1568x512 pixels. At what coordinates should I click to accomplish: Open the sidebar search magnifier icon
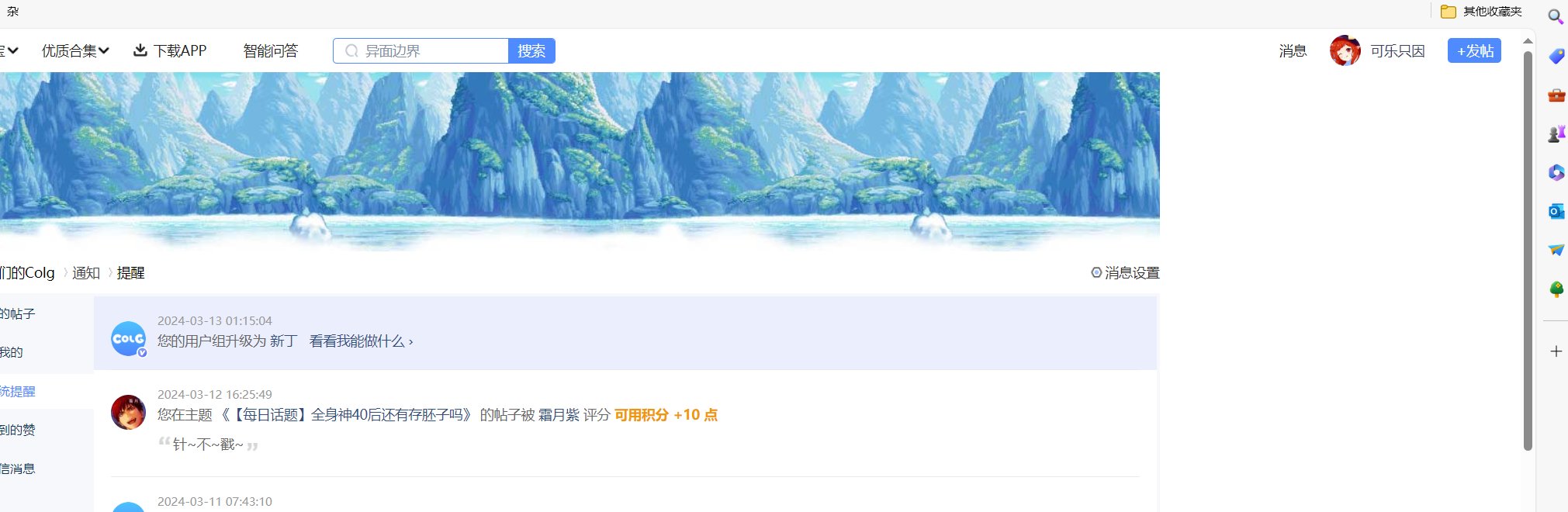pos(1556,17)
